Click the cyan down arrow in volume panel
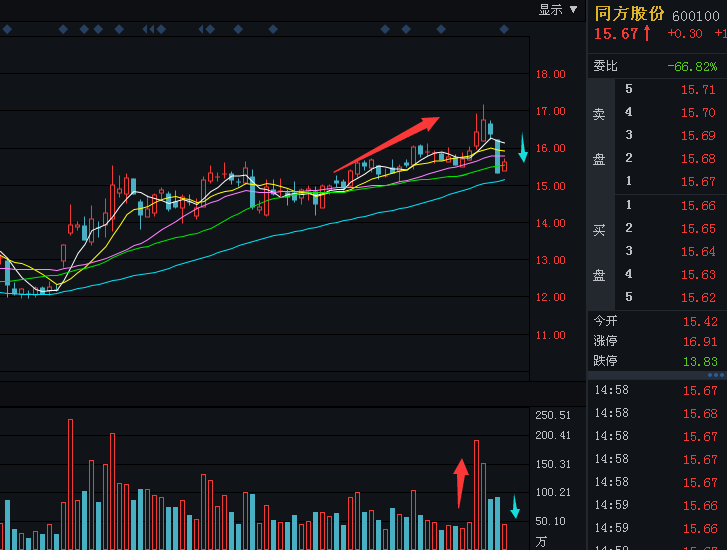 pyautogui.click(x=515, y=506)
